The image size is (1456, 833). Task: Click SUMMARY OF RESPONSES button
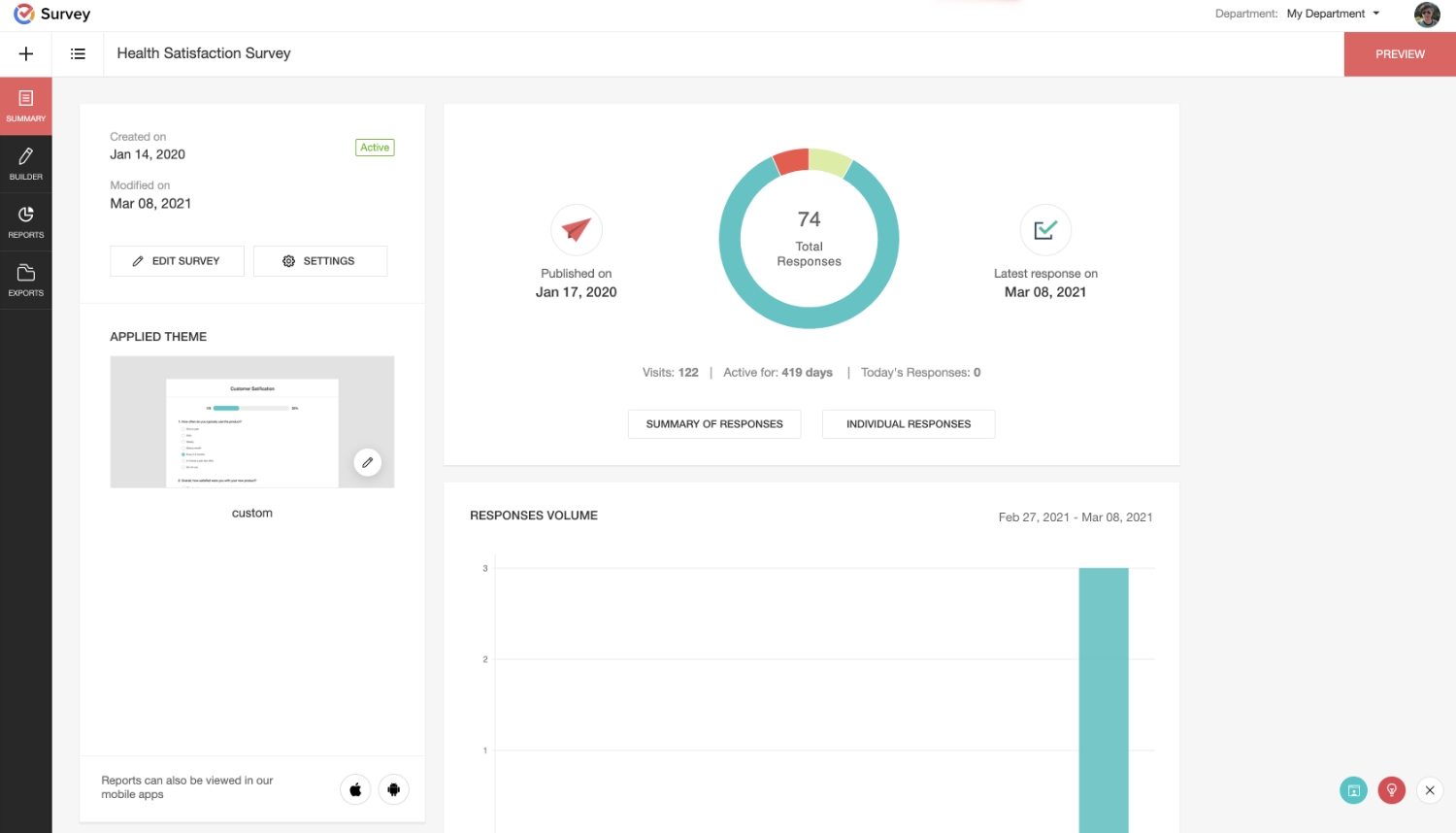pos(714,424)
